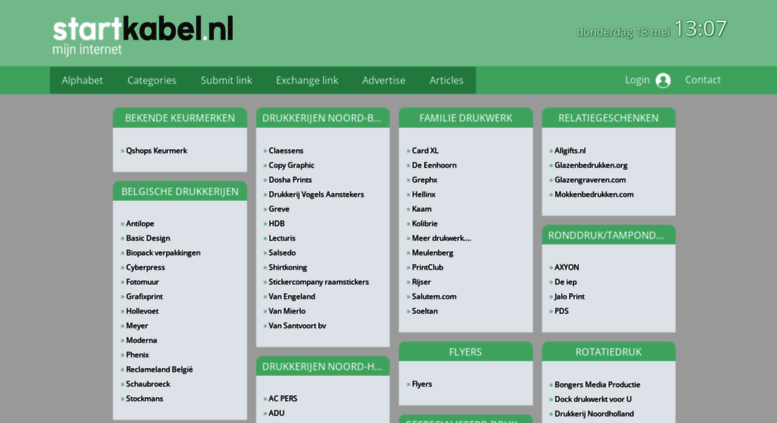Open the Stockmans link

144,399
